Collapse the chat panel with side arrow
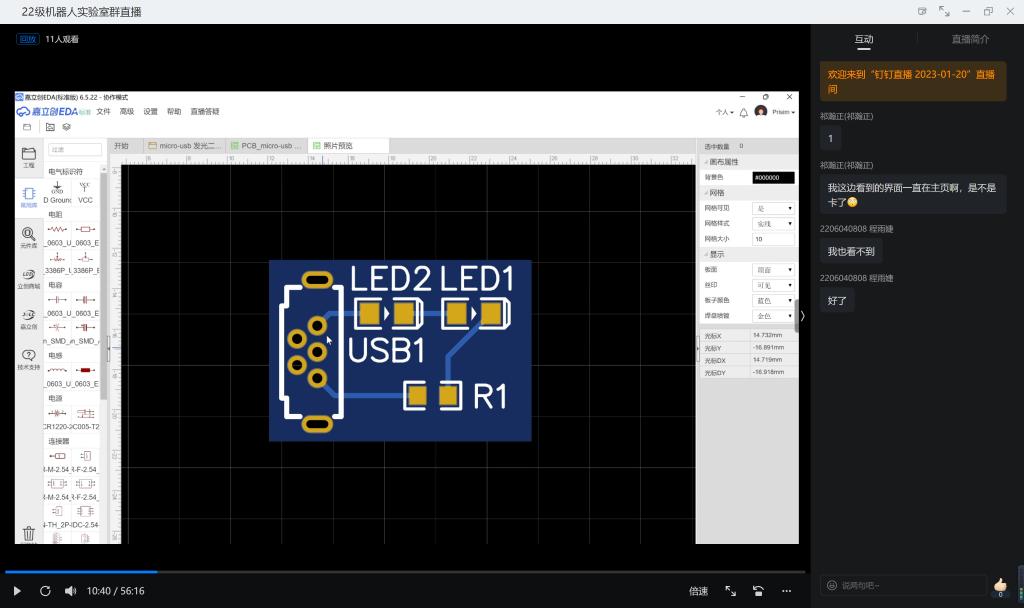 click(x=802, y=315)
